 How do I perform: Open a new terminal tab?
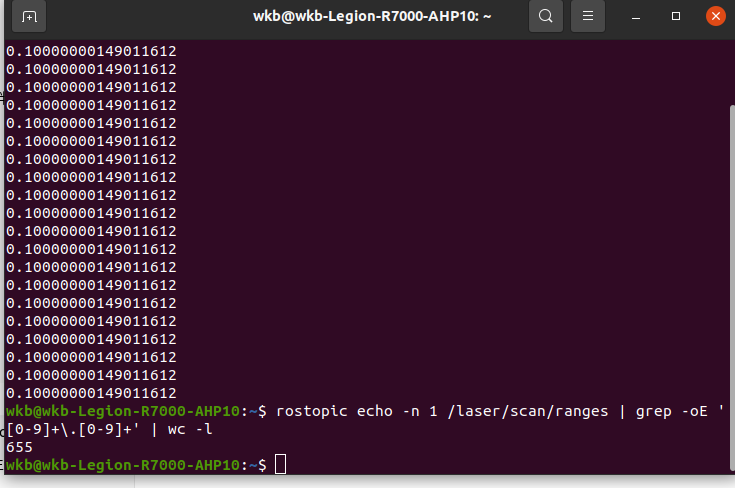coord(29,16)
